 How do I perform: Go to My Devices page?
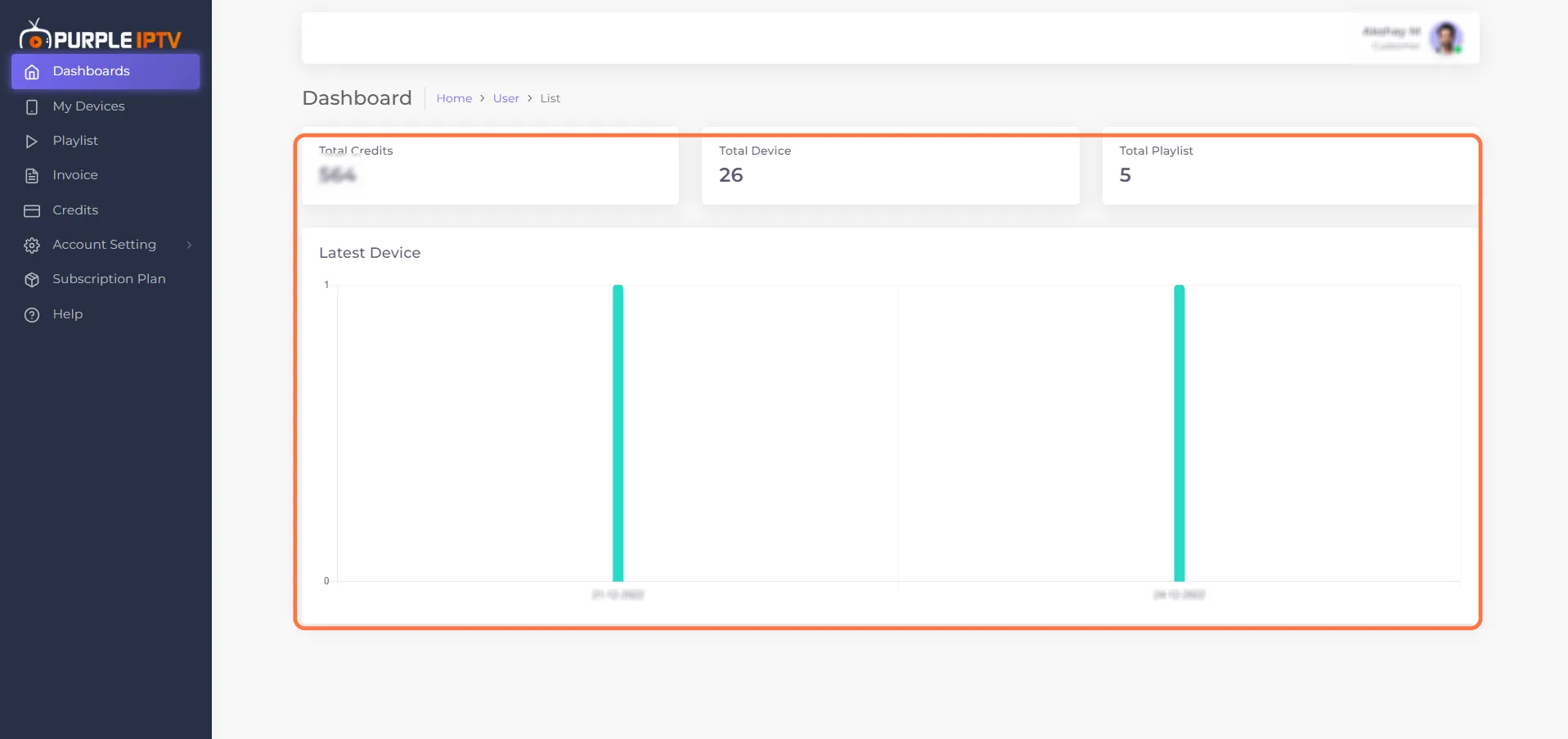pos(106,106)
